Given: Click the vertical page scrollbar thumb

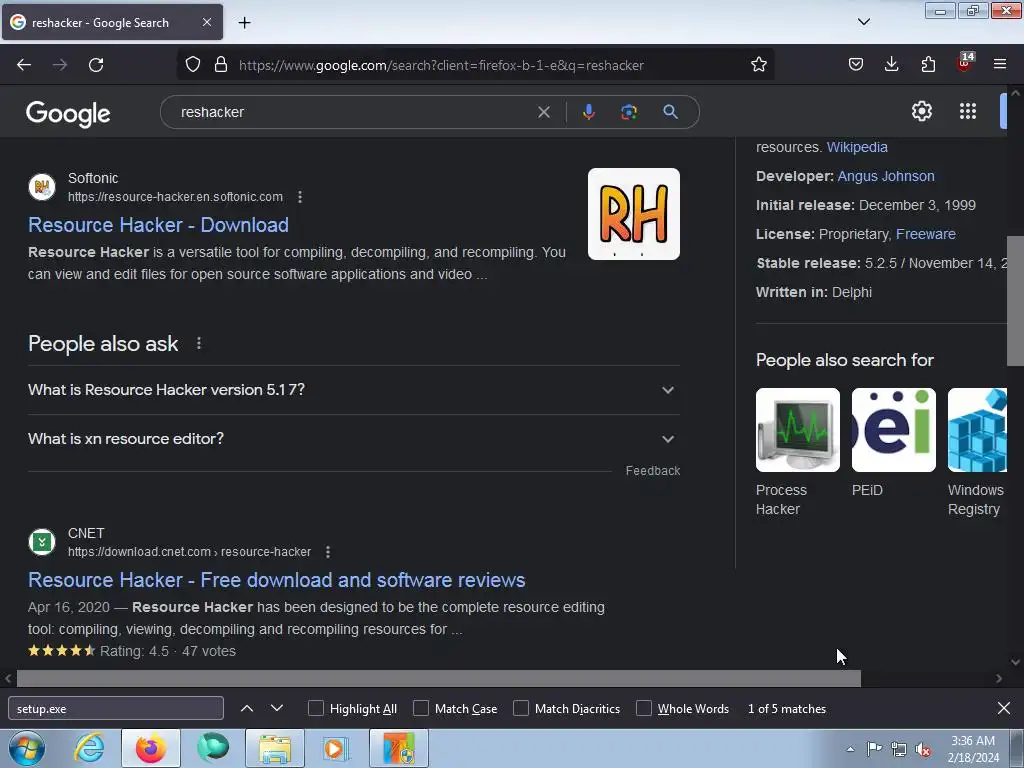Looking at the screenshot, I should pos(1015,301).
